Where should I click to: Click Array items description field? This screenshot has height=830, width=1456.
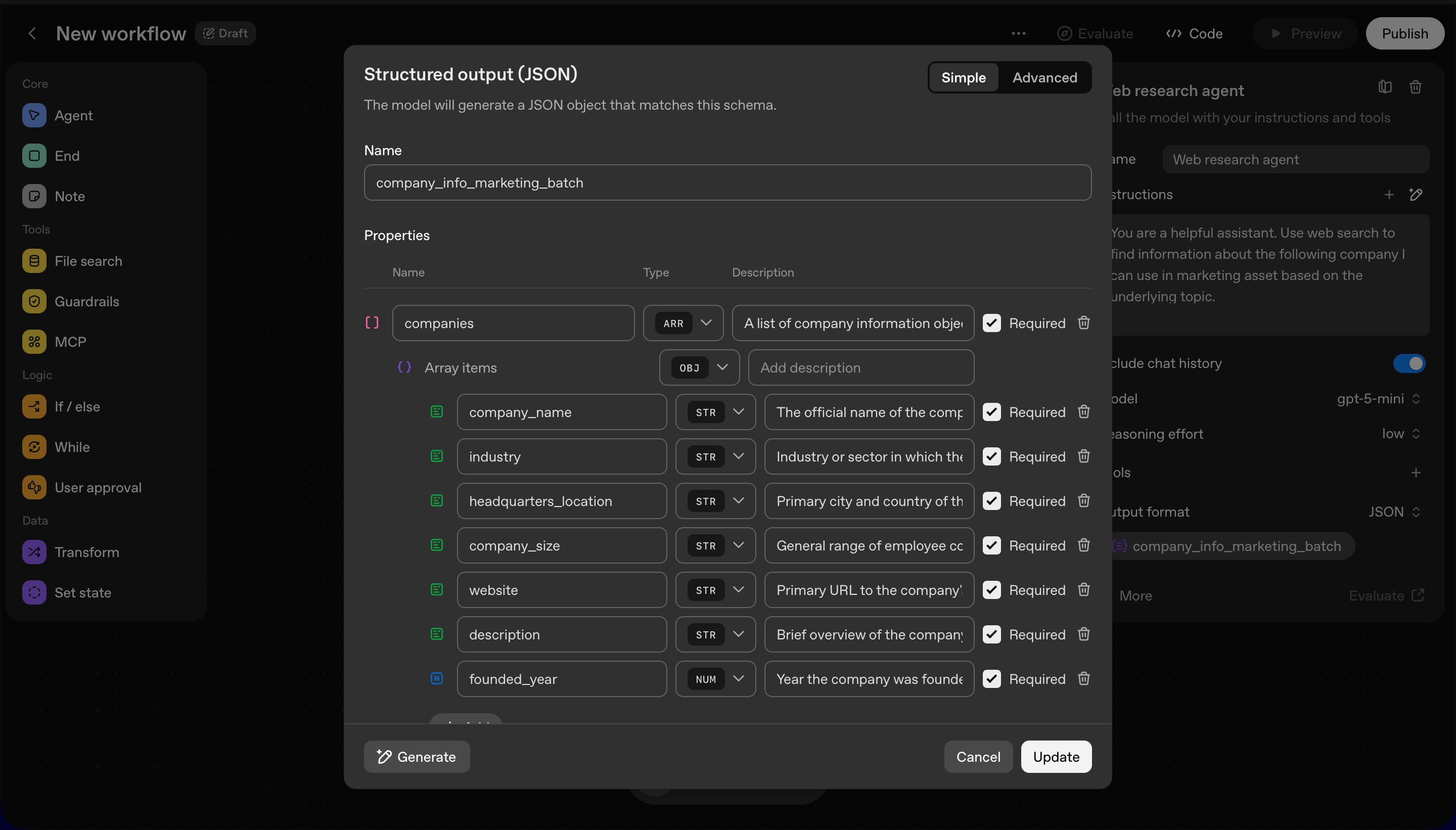pos(860,367)
